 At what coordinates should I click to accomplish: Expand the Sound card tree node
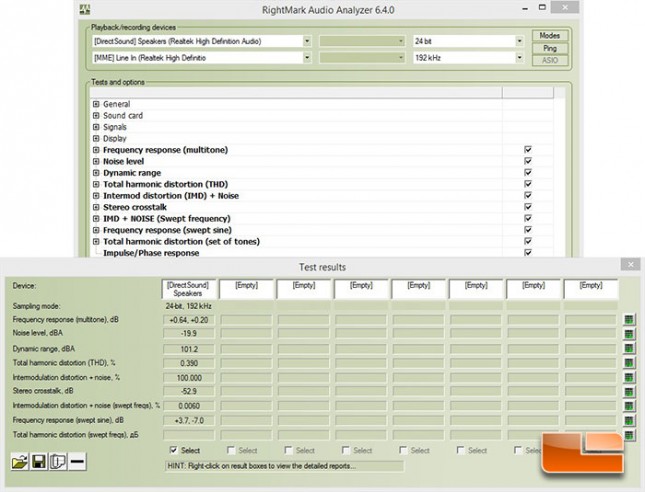tap(96, 116)
